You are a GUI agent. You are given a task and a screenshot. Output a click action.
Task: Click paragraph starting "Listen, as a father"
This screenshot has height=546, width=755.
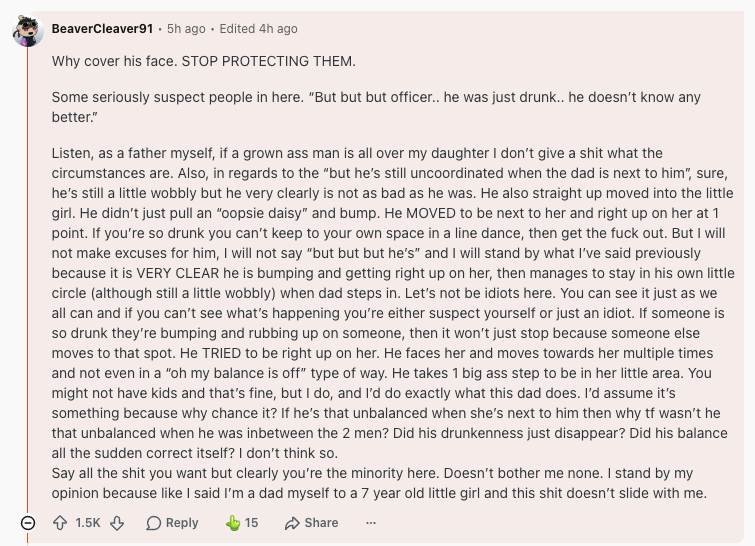[x=393, y=303]
